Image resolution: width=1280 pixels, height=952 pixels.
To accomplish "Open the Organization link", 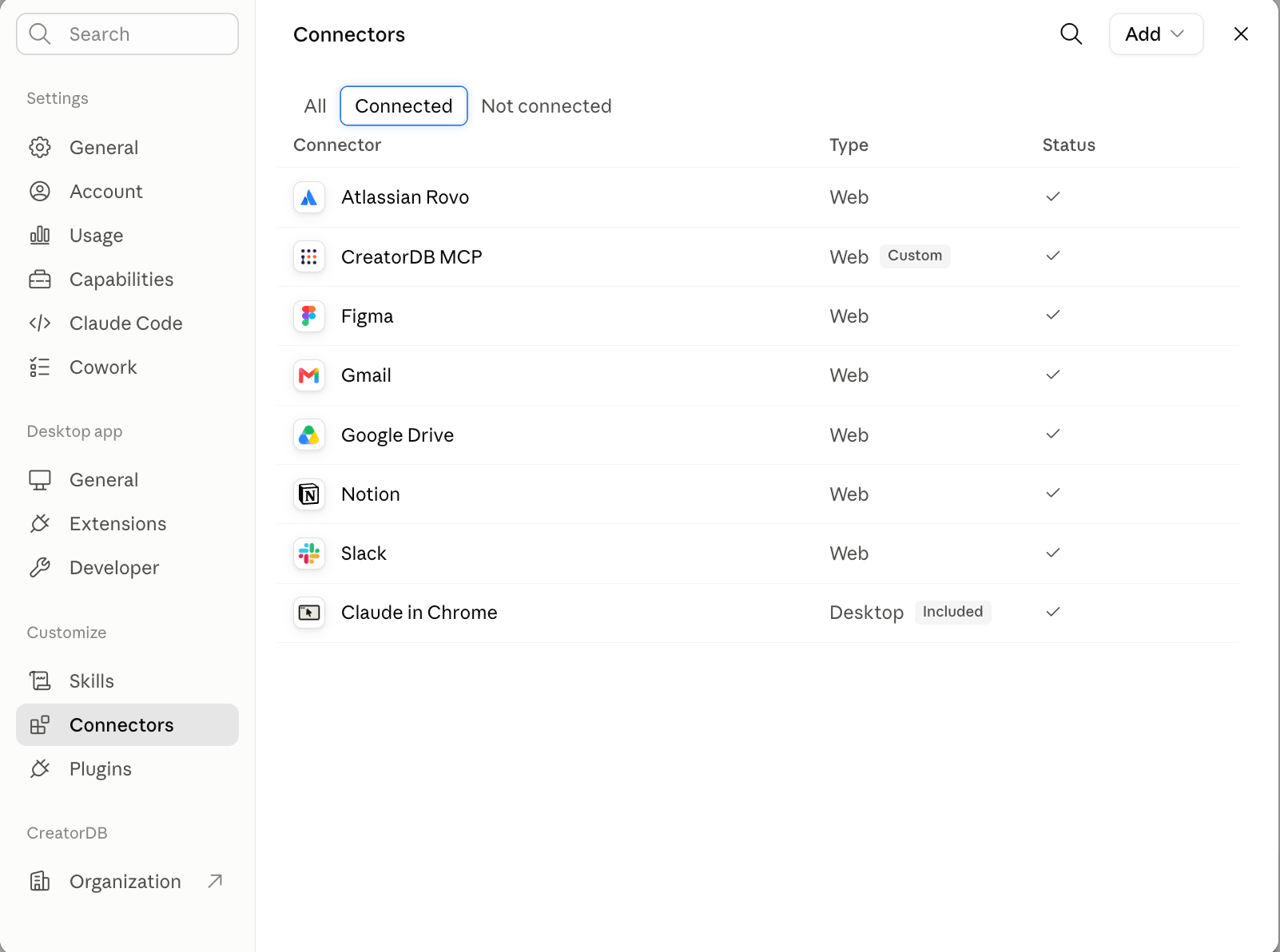I will pos(125,882).
